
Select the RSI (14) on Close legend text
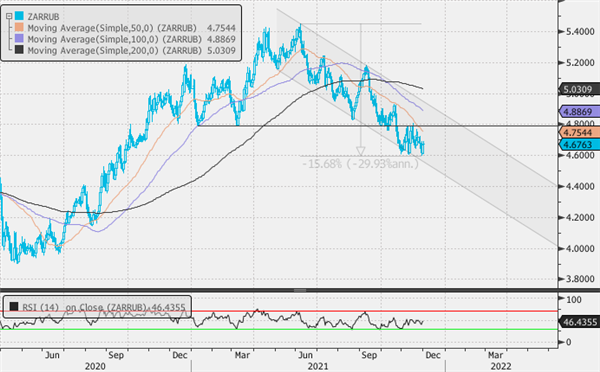(x=104, y=307)
